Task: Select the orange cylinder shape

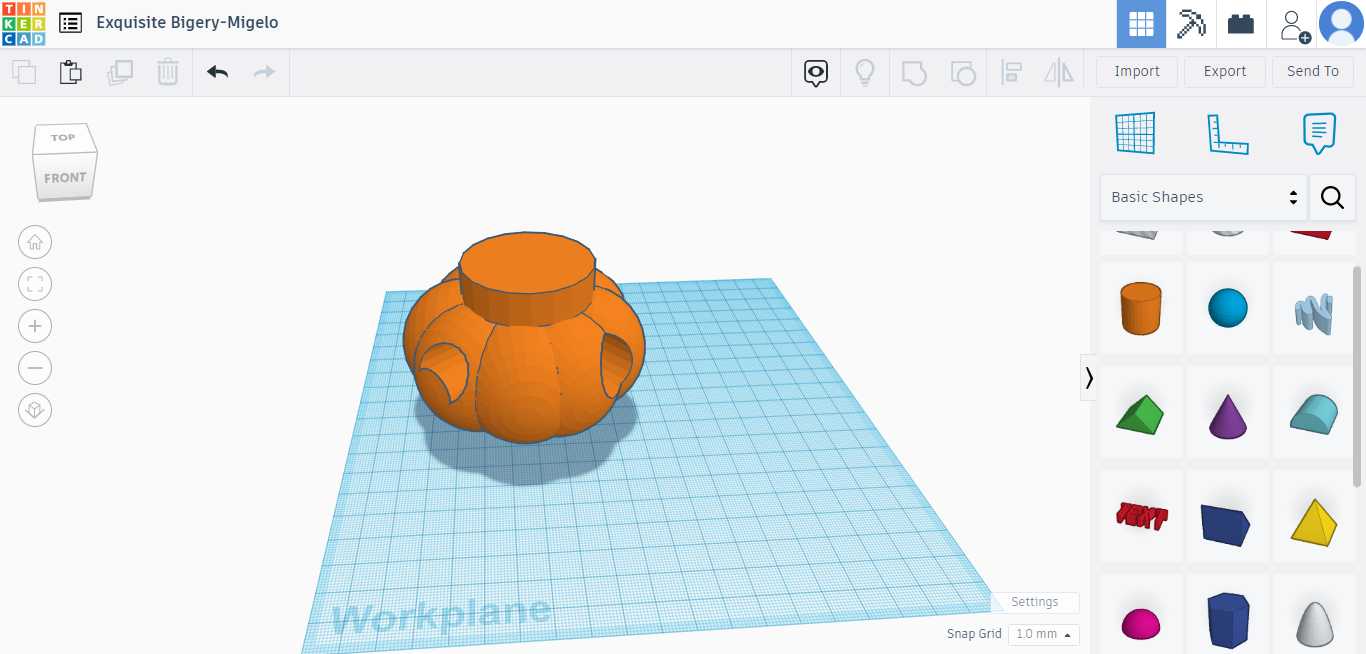Action: (x=1141, y=308)
